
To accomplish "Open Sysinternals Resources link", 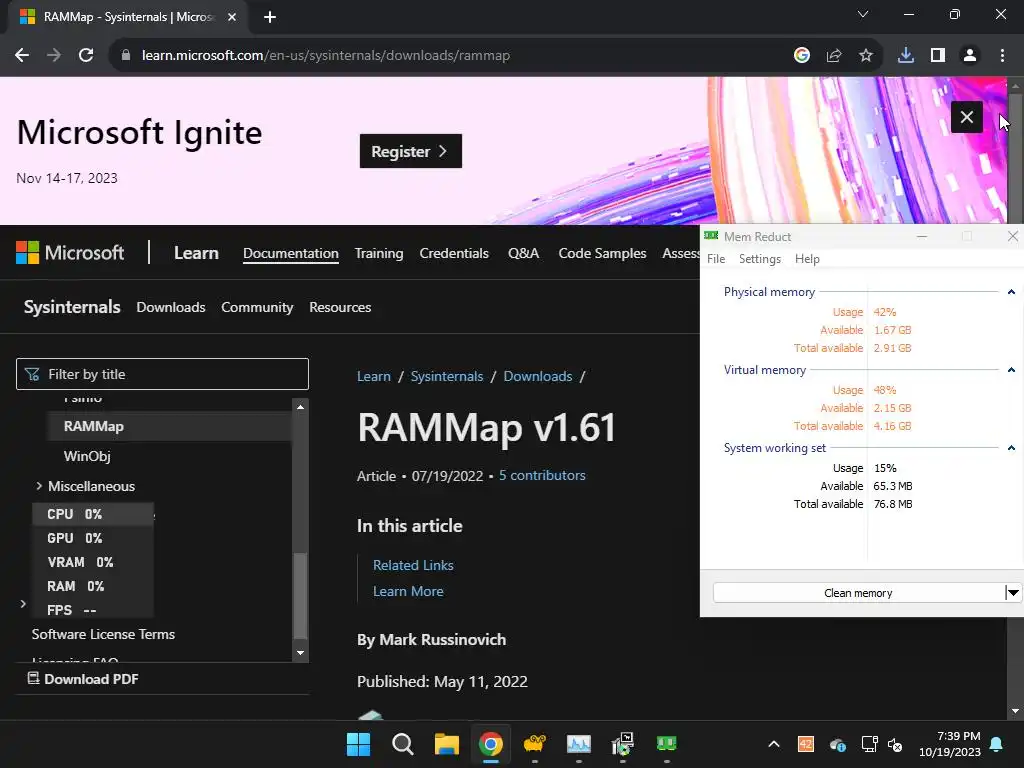I will point(340,307).
